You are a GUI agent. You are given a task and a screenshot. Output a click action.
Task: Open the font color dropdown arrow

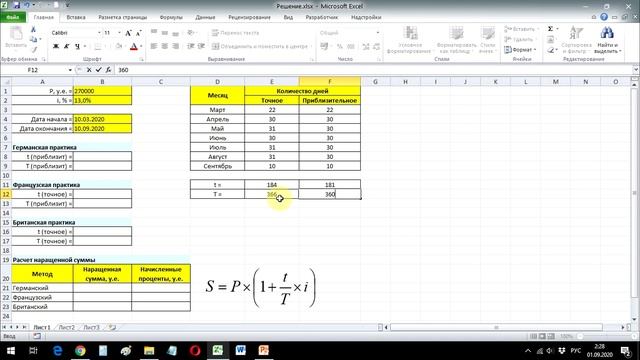point(141,47)
